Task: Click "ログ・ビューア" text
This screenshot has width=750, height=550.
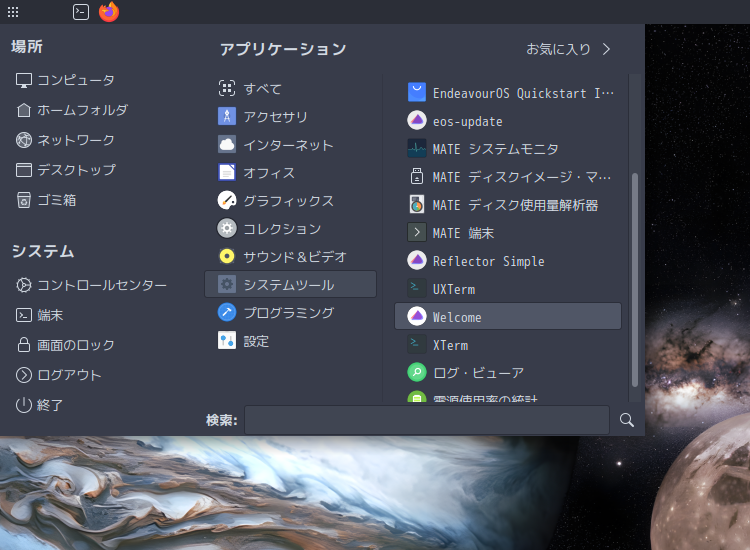Action: pos(478,373)
